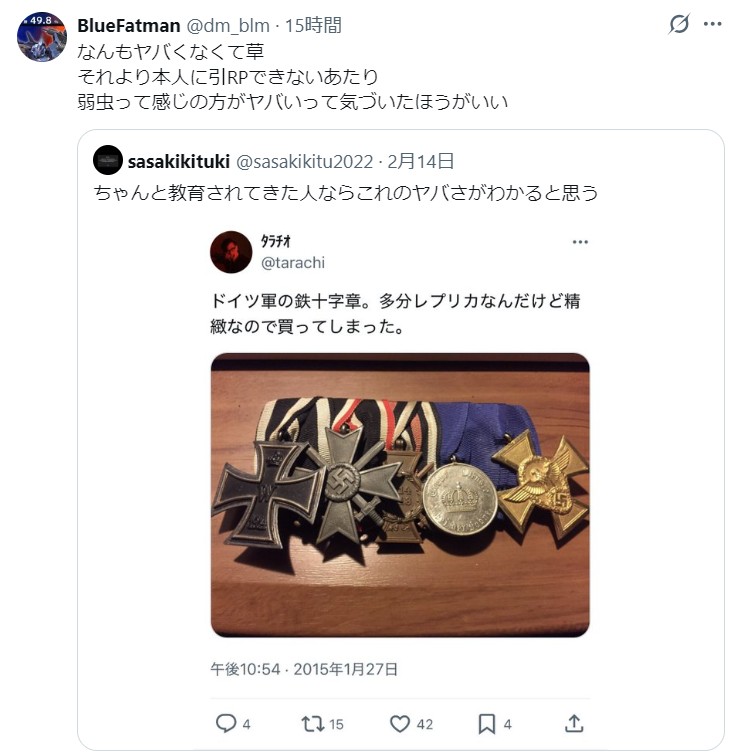Open the sasakikituki display name link
Screen dimensions: 743x755
pos(179,161)
